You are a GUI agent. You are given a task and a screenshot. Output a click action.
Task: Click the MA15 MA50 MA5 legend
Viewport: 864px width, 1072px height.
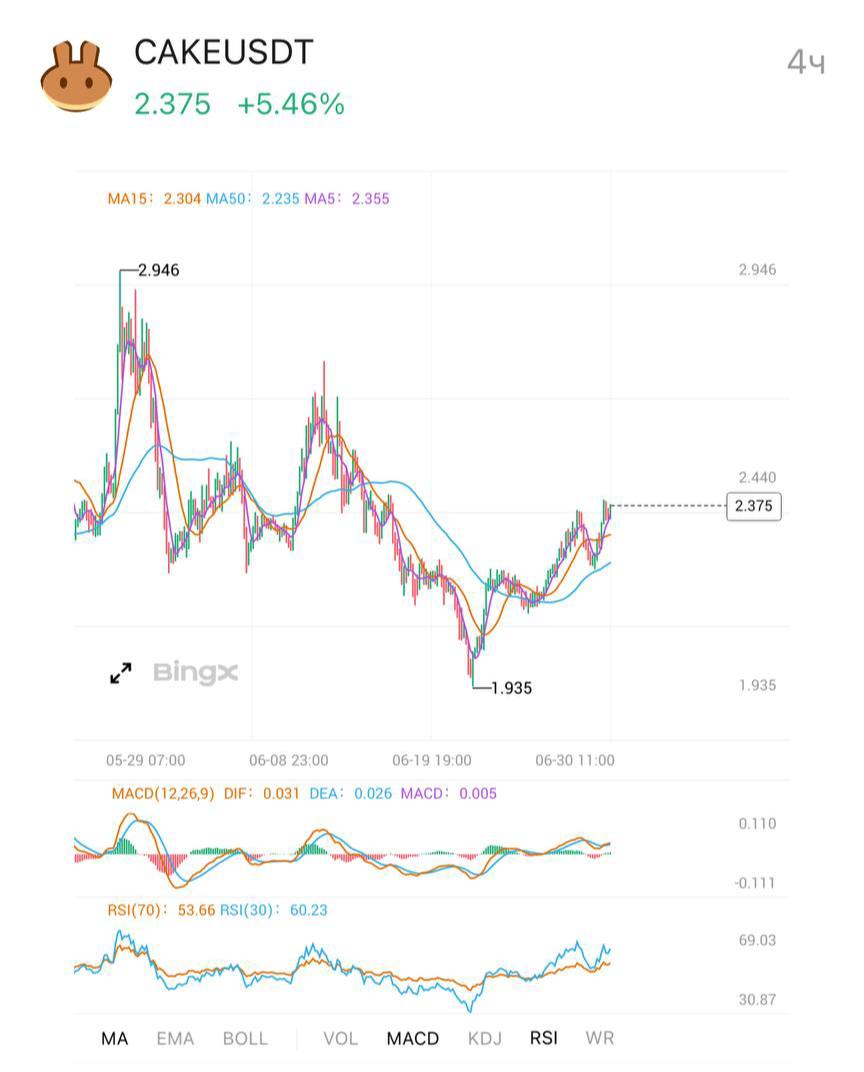click(248, 199)
